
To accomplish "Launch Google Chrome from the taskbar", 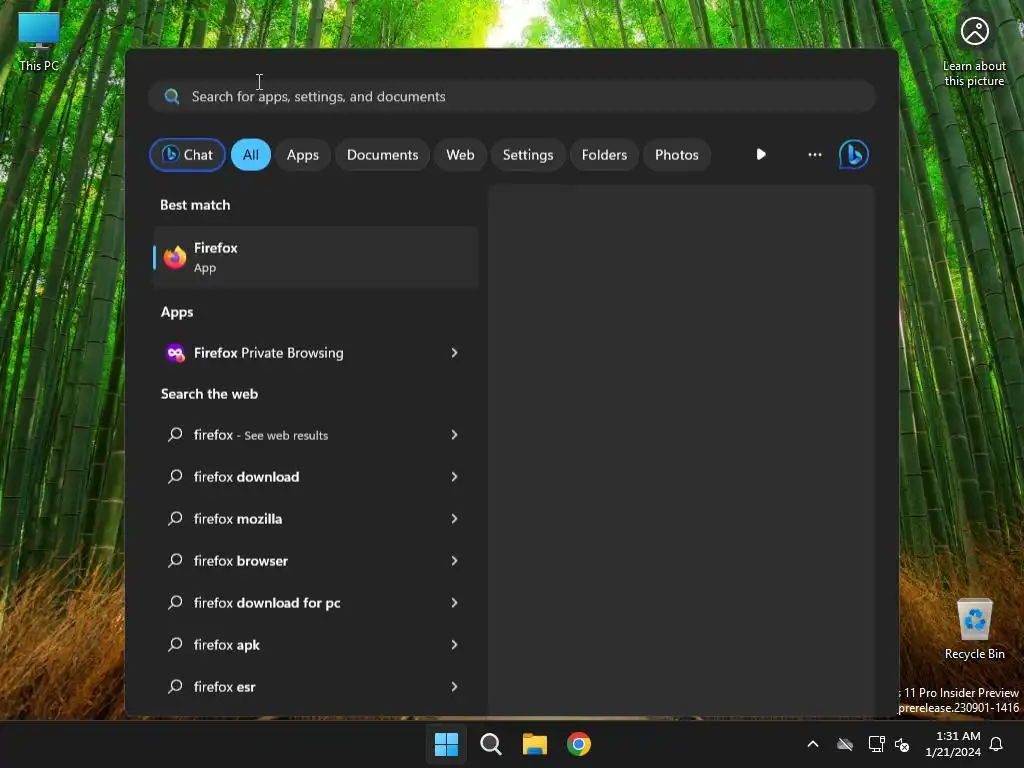I will [x=579, y=744].
